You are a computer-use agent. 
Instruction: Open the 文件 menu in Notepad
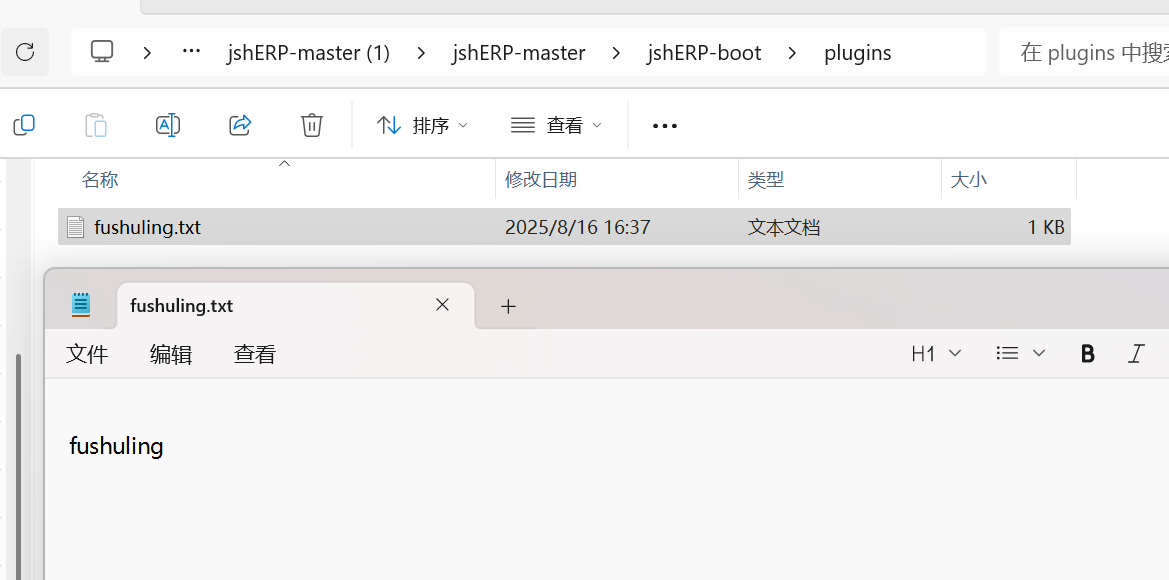point(87,354)
